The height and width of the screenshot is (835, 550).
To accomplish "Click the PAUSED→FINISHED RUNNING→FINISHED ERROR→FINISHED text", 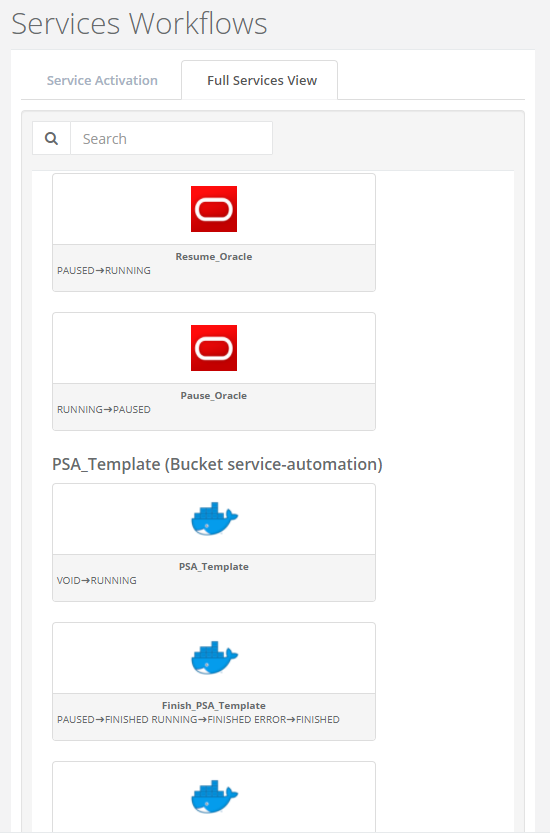I will click(198, 719).
